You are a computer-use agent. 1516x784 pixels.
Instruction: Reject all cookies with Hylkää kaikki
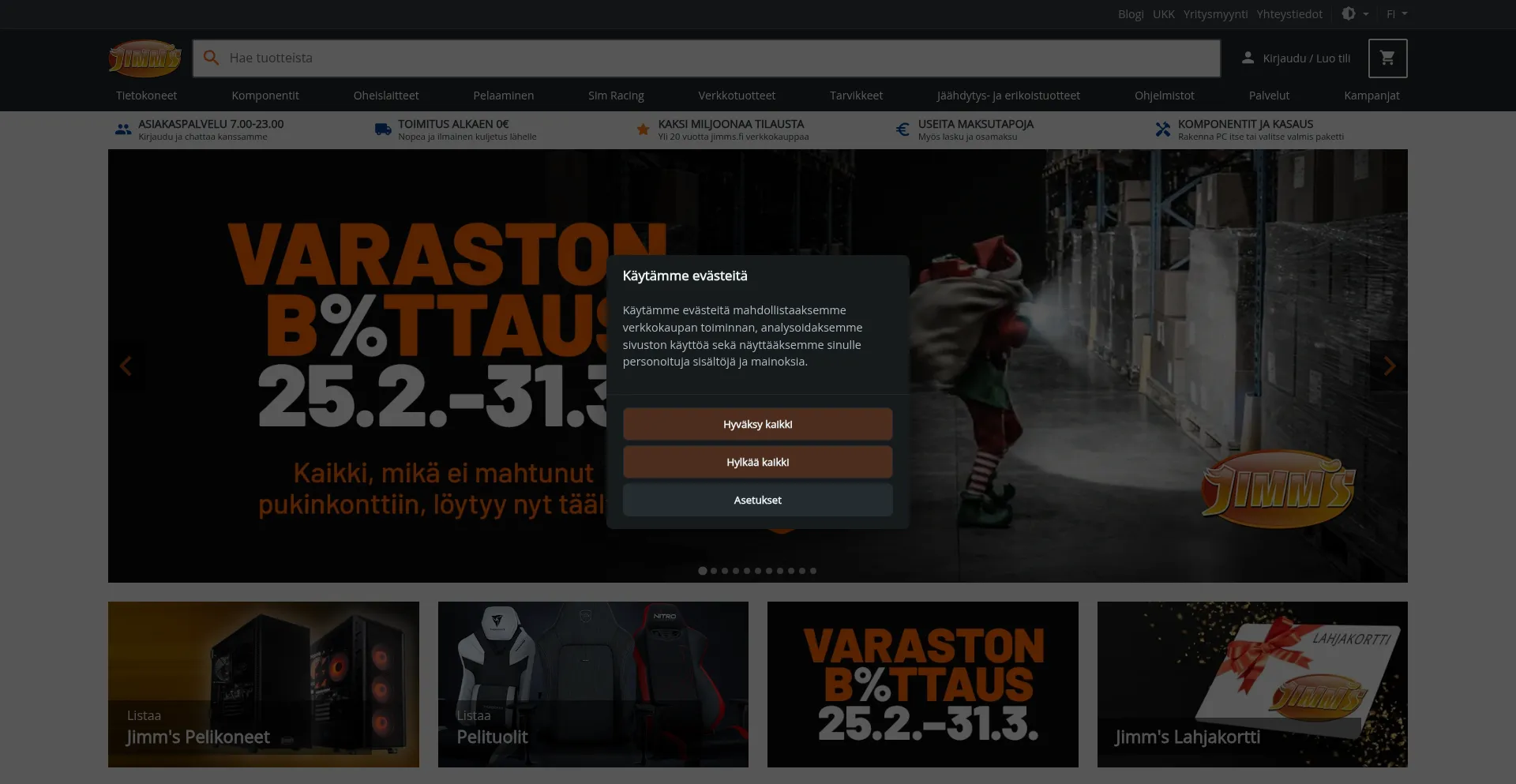pos(758,462)
